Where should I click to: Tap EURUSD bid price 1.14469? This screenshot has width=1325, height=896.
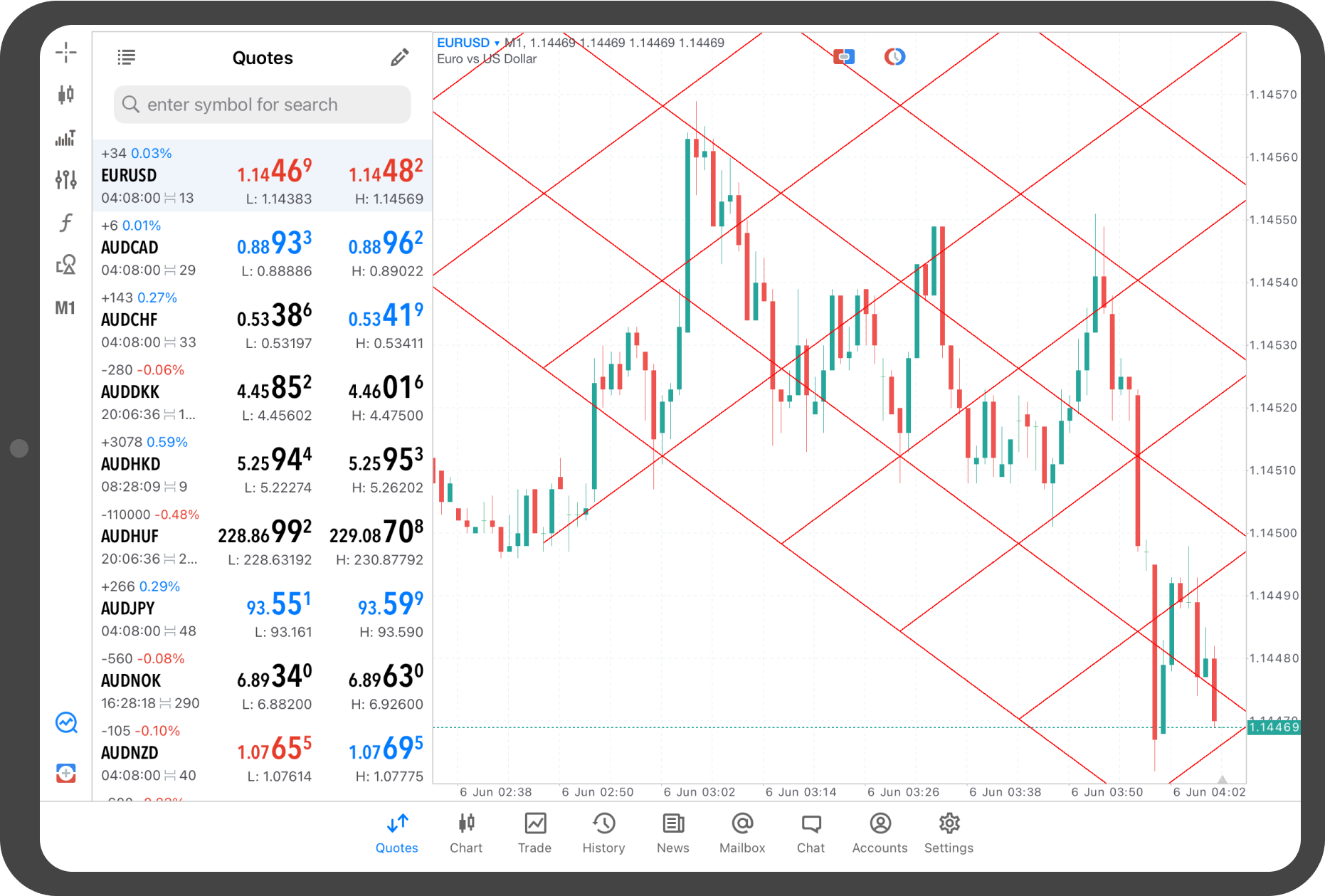[275, 172]
